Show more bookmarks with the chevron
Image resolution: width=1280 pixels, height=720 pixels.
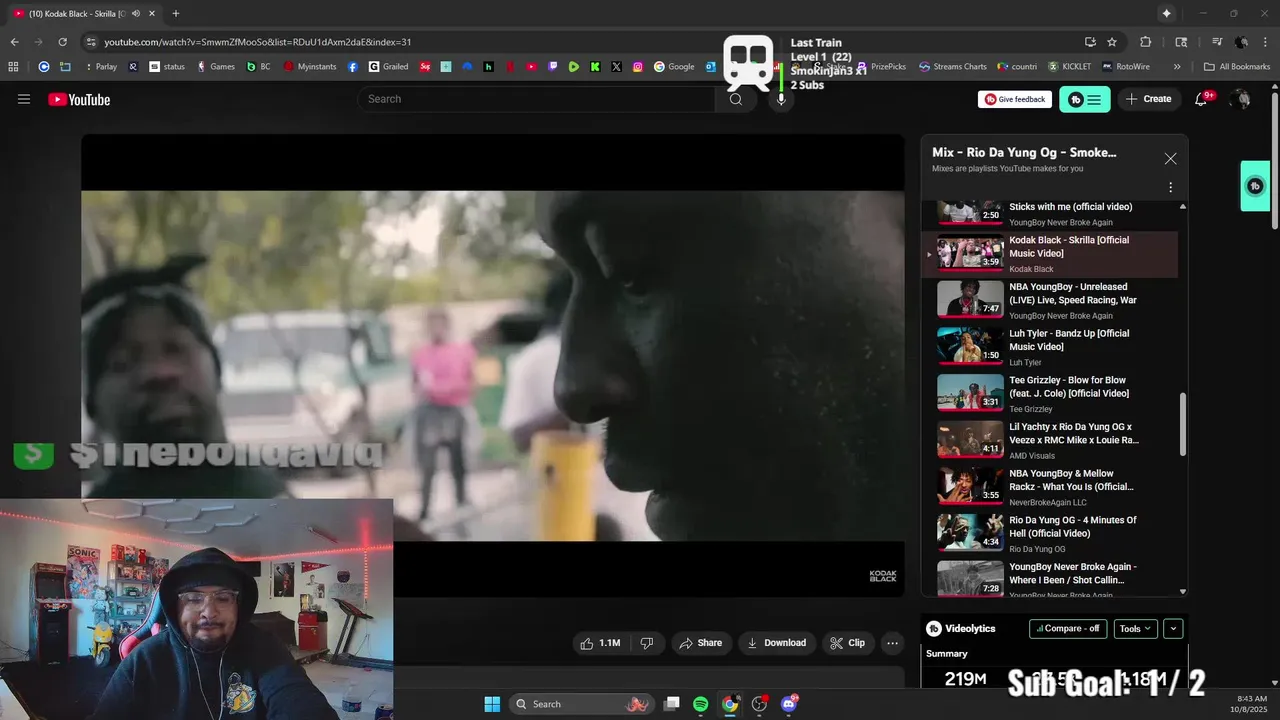[x=1177, y=67]
